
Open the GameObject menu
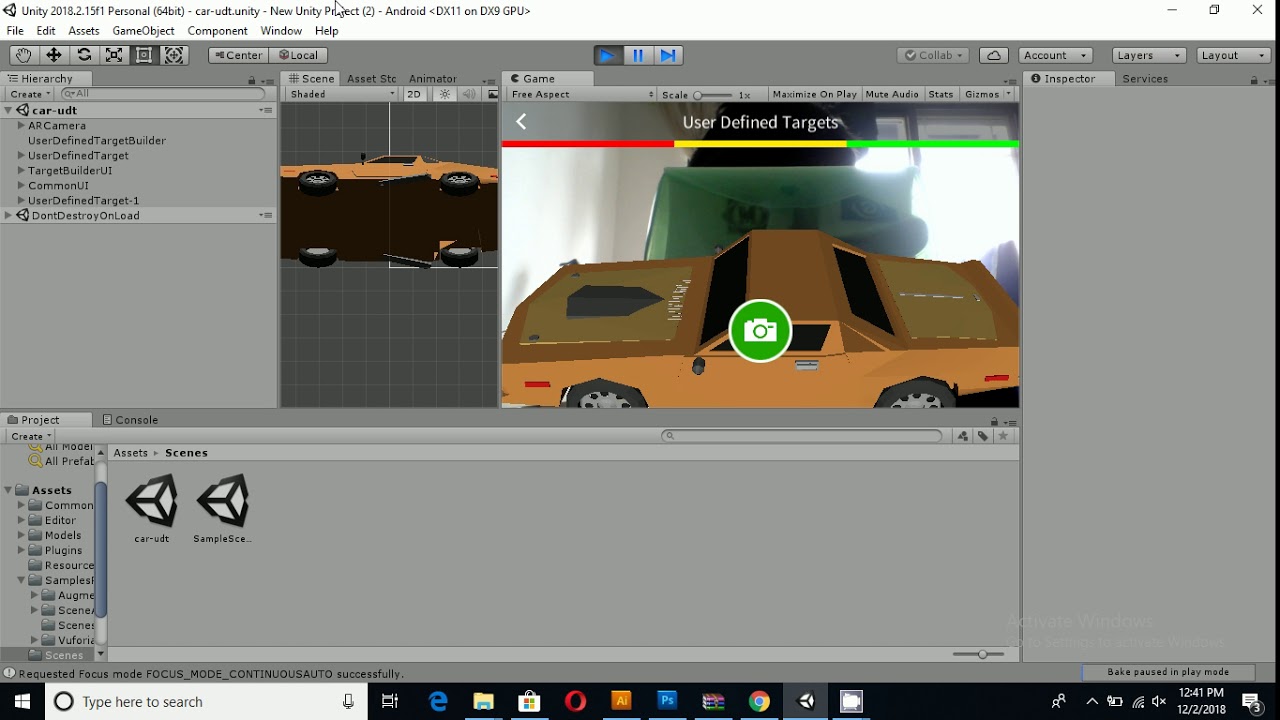[143, 31]
